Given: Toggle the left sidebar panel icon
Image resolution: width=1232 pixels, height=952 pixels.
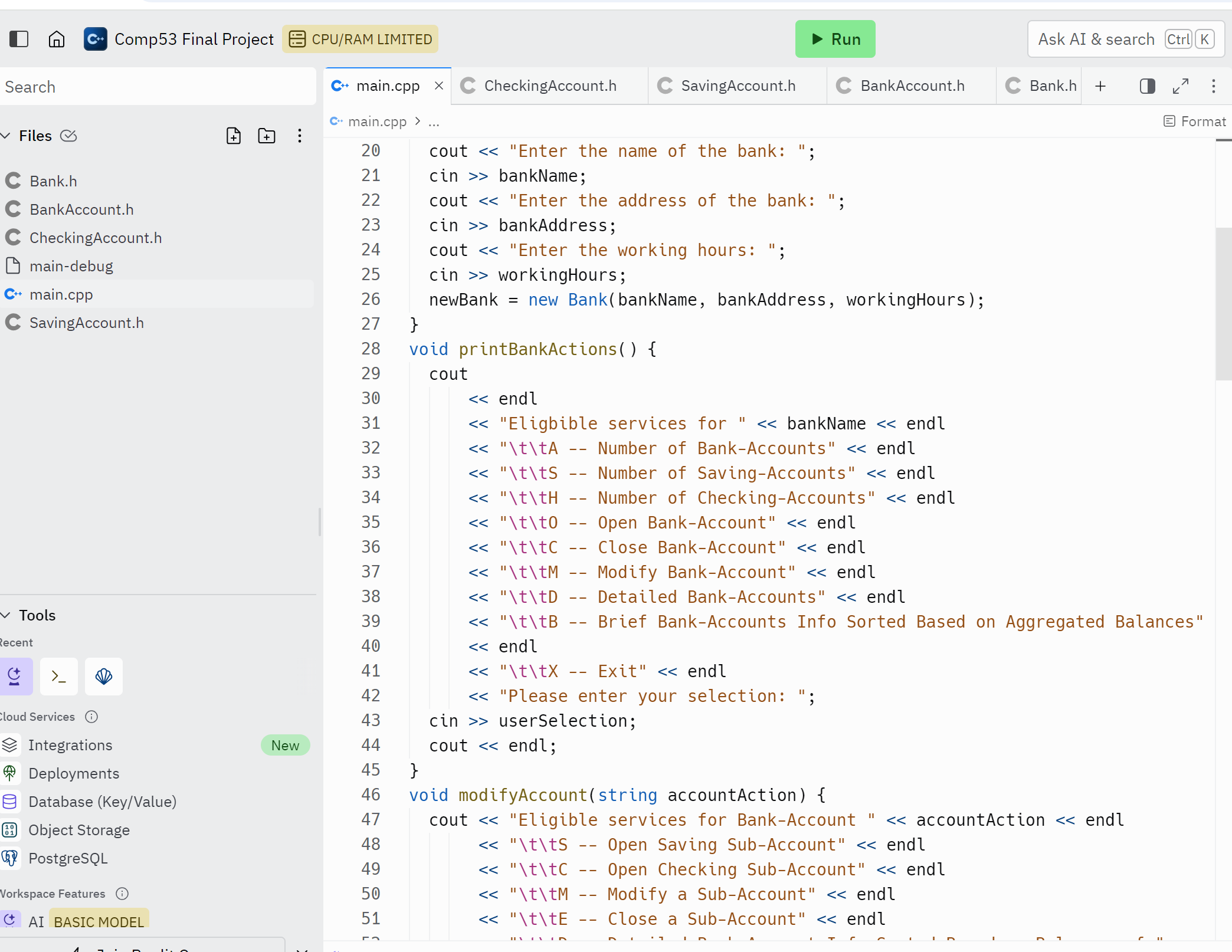Looking at the screenshot, I should coord(19,39).
